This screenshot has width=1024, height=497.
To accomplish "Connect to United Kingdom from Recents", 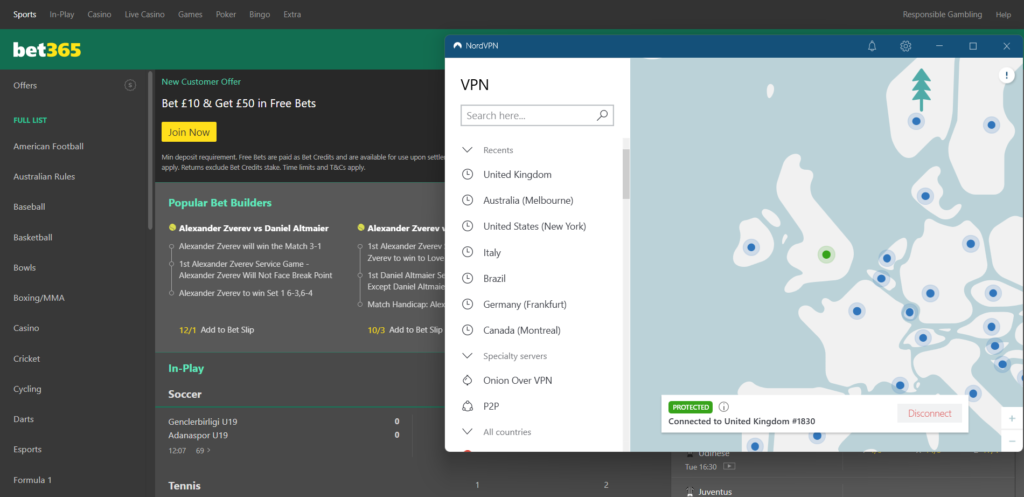I will tap(517, 174).
